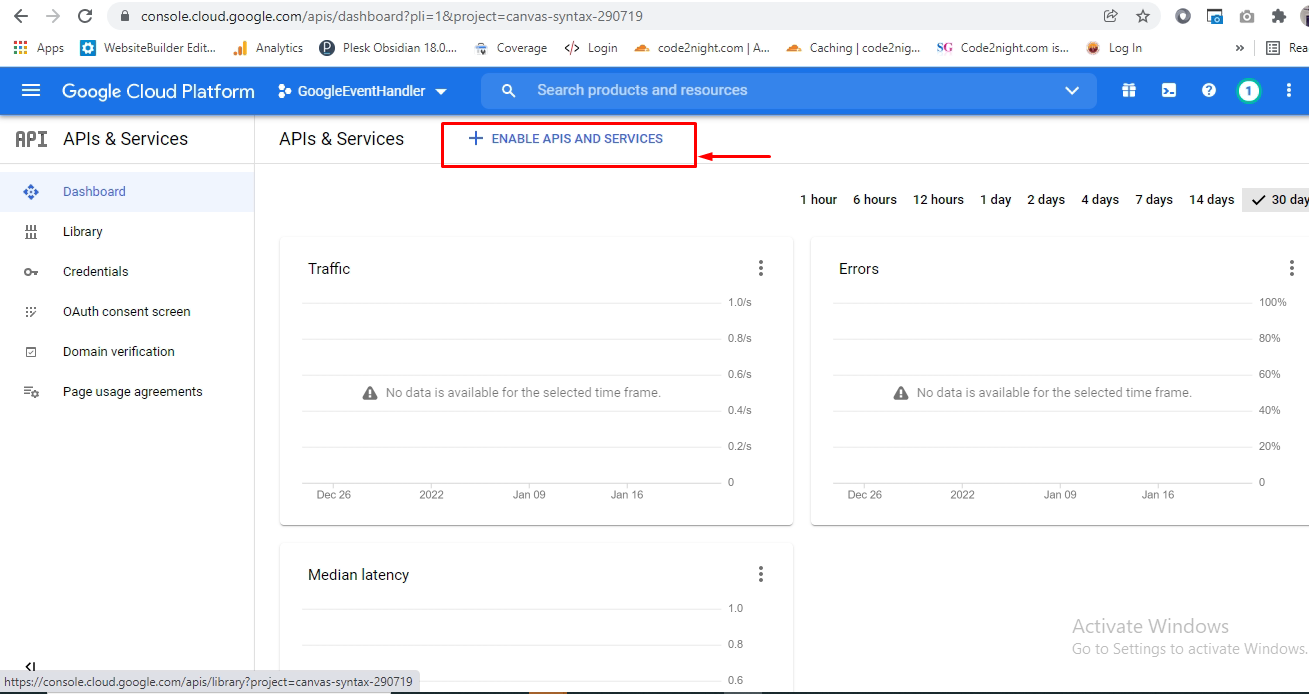The width and height of the screenshot is (1309, 694).
Task: Open the Plesk Obsidian bookmark
Action: click(387, 48)
